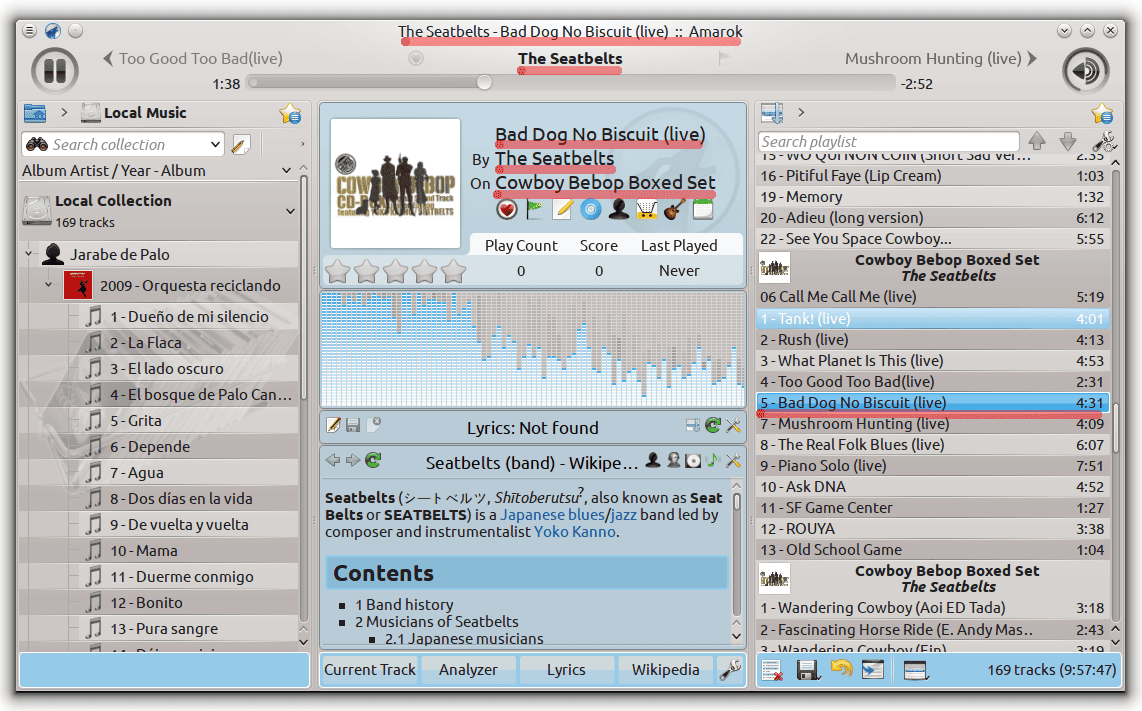Viewport: 1142px width, 711px height.
Task: Expand hidden collection toolbar items chevron
Action: tap(302, 144)
